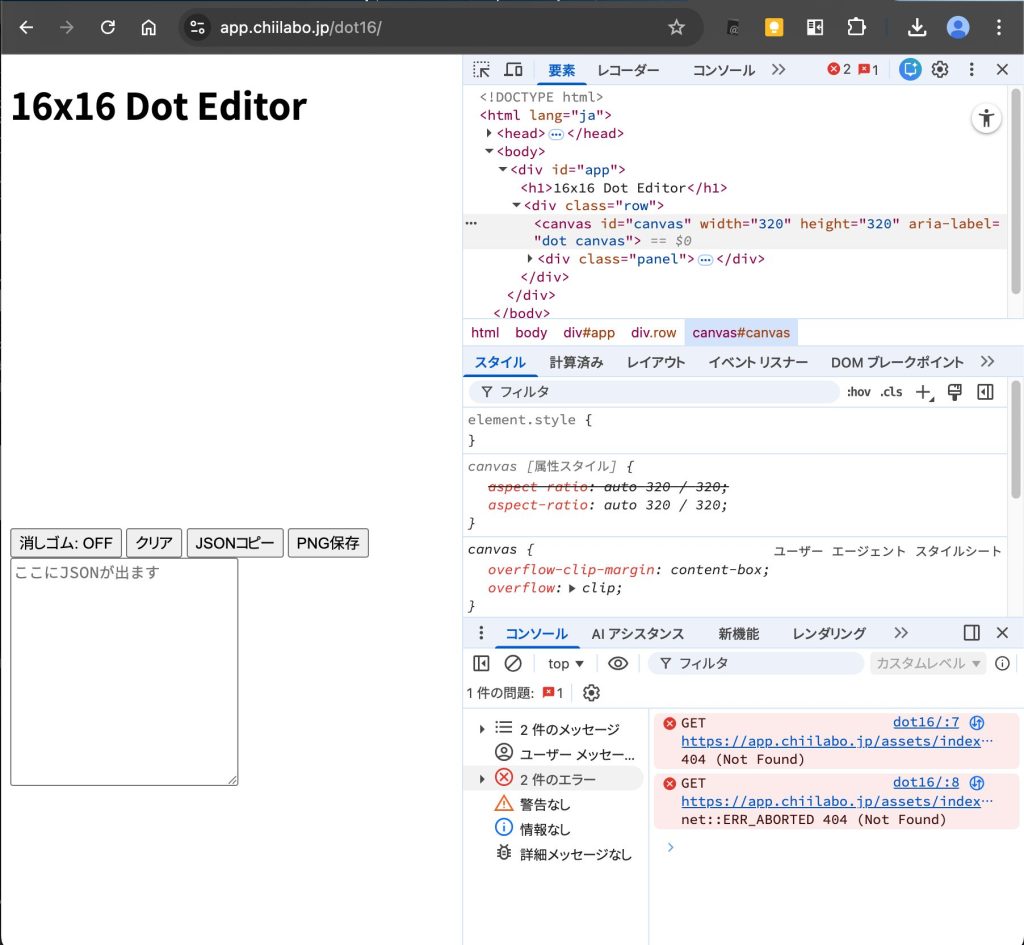This screenshot has height=945, width=1024.
Task: Click the eye icon to create live expression
Action: [620, 663]
